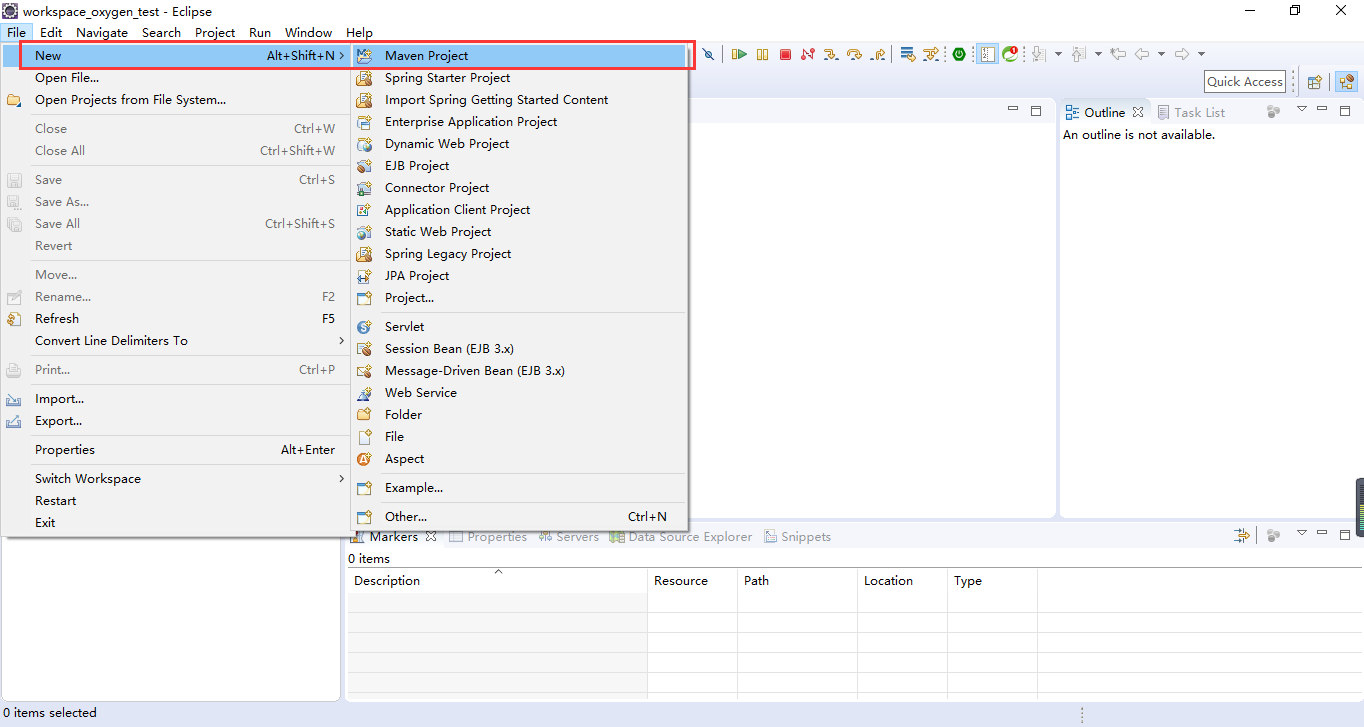Click the red Terminate icon in toolbar

(x=785, y=54)
